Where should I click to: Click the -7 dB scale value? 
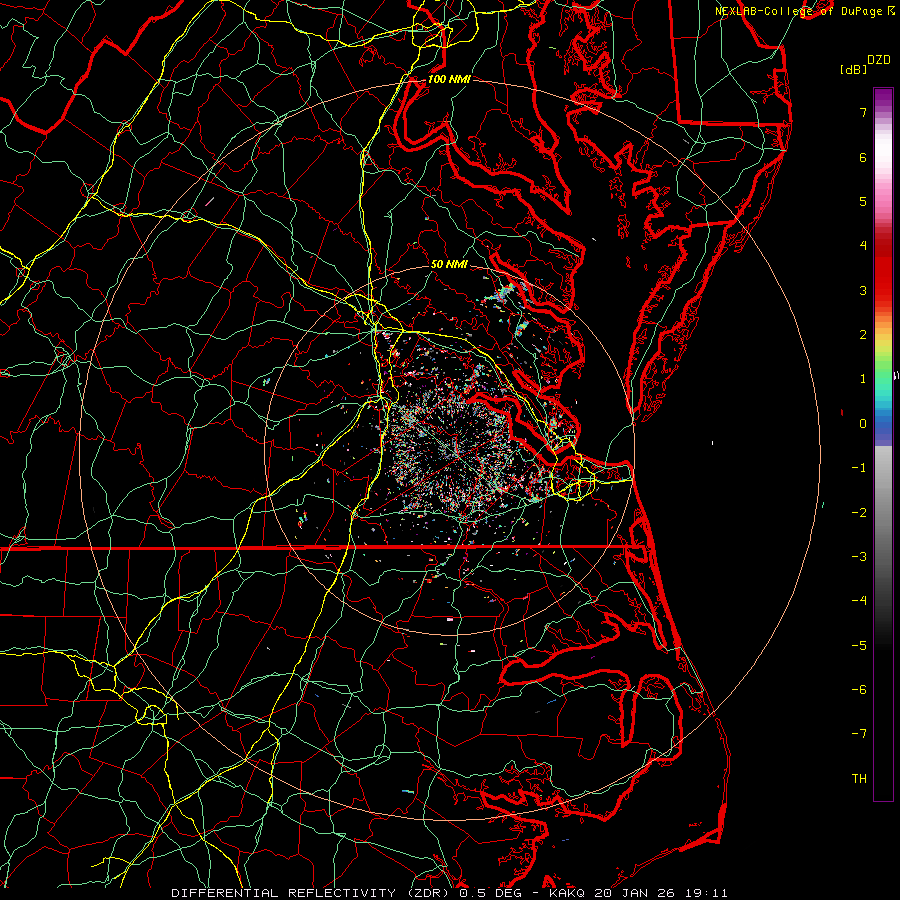(859, 734)
